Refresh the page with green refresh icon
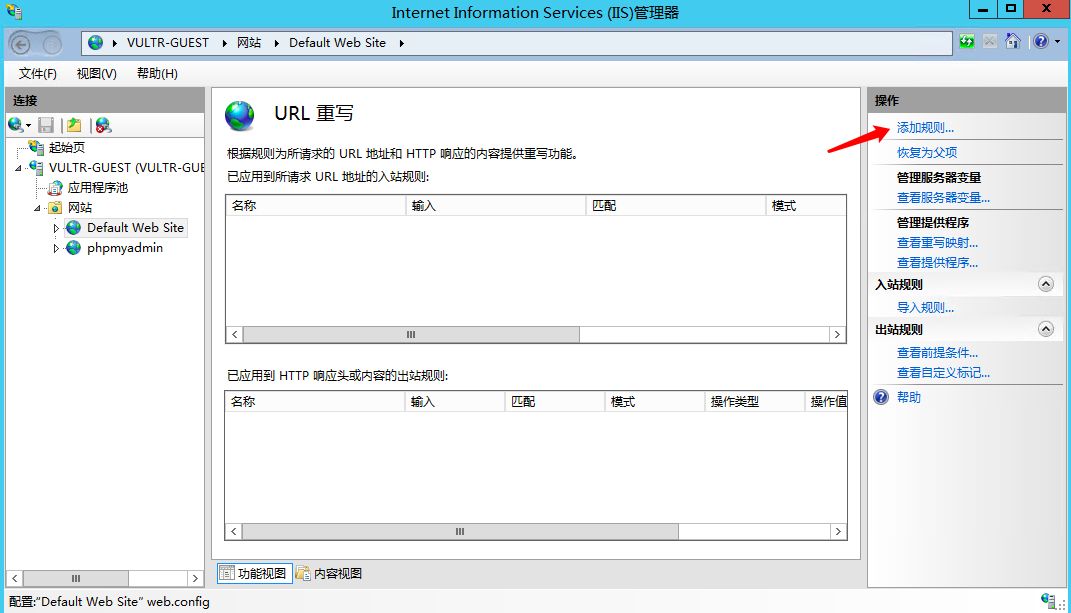1071x613 pixels. [x=966, y=42]
